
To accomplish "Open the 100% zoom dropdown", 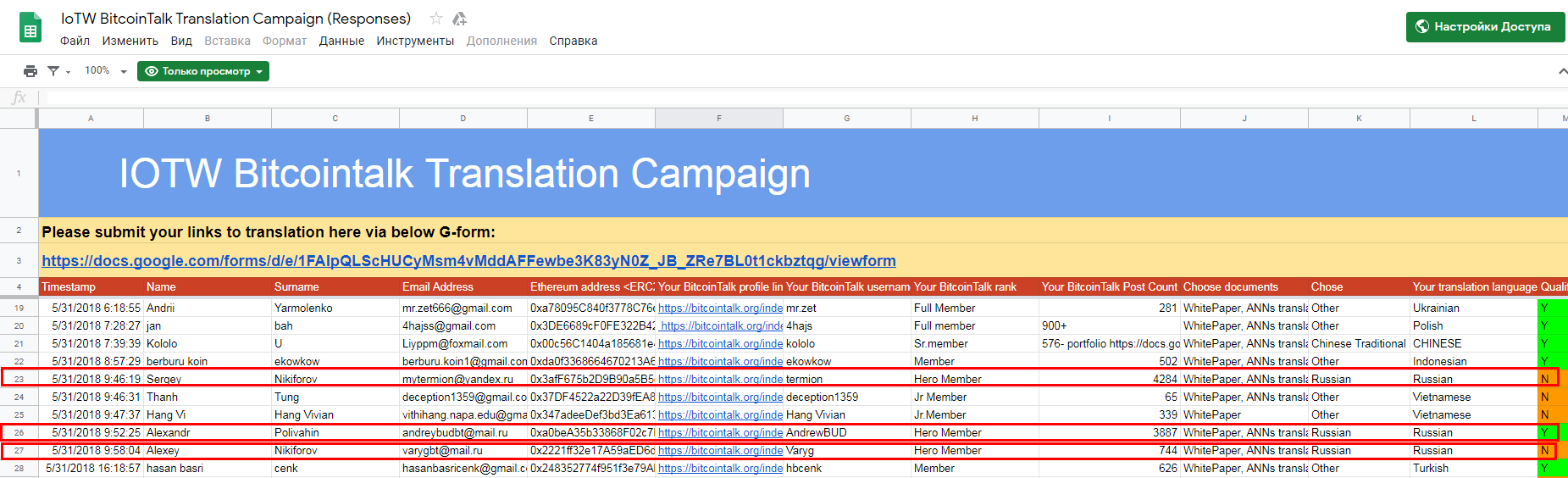I will click(x=106, y=71).
